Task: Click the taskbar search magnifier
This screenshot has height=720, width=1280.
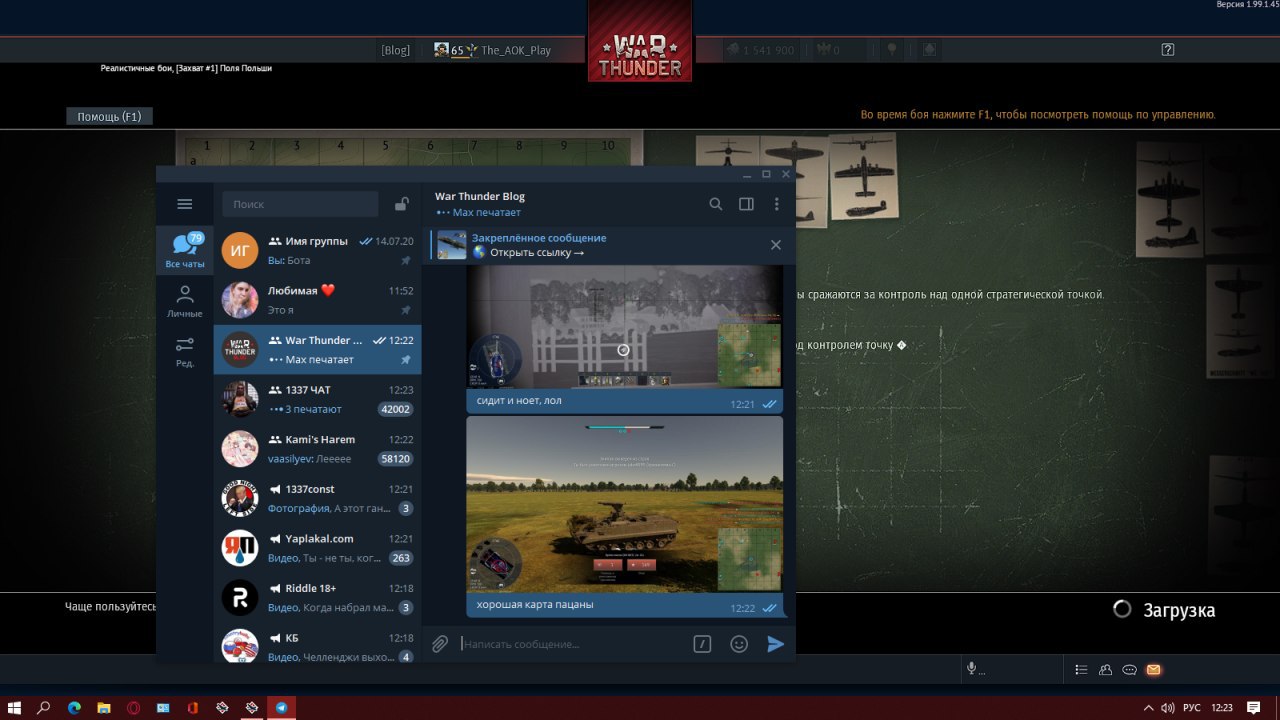Action: 44,707
